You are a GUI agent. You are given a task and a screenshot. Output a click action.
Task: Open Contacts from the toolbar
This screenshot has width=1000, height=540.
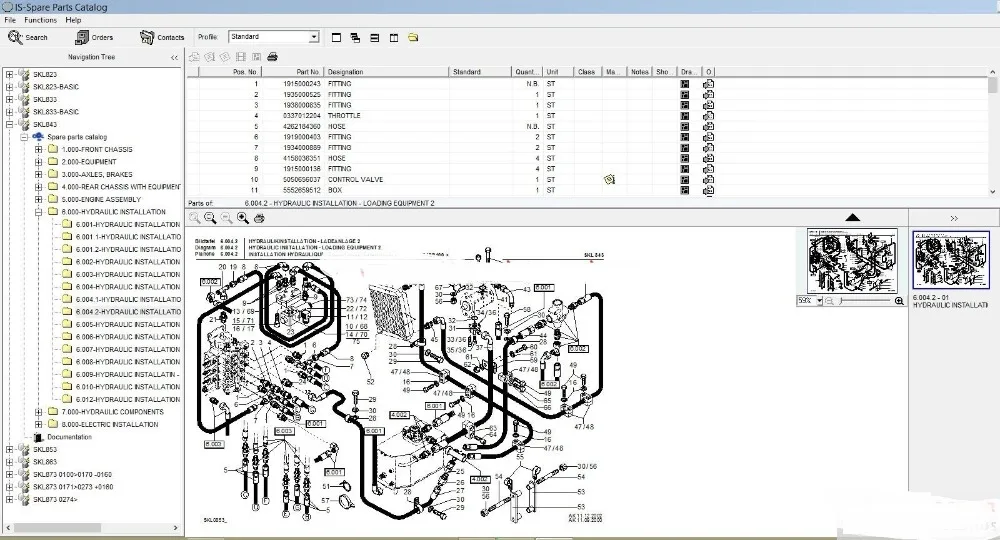tap(162, 37)
